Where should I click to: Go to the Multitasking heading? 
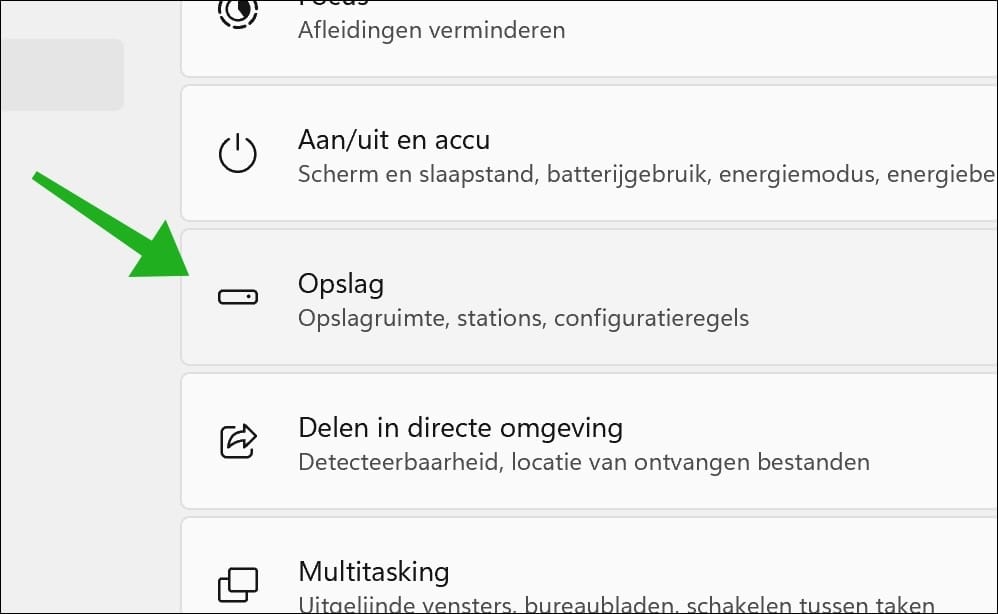point(374,572)
